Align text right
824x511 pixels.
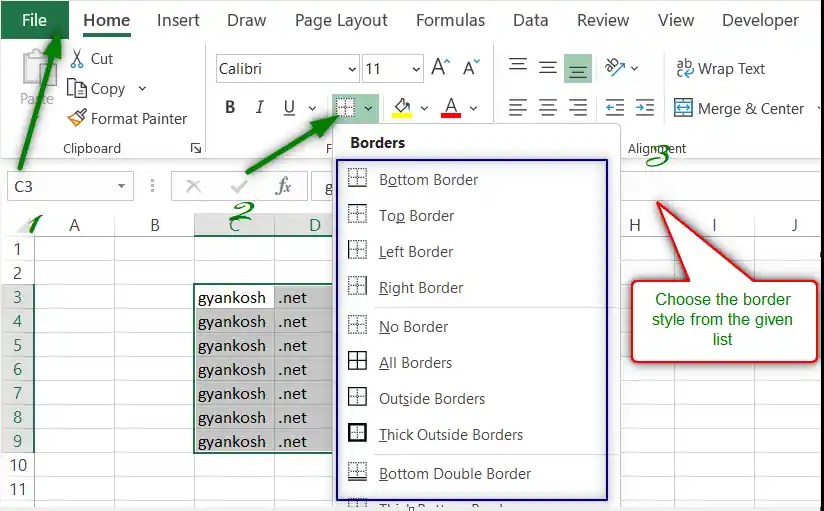tap(578, 108)
